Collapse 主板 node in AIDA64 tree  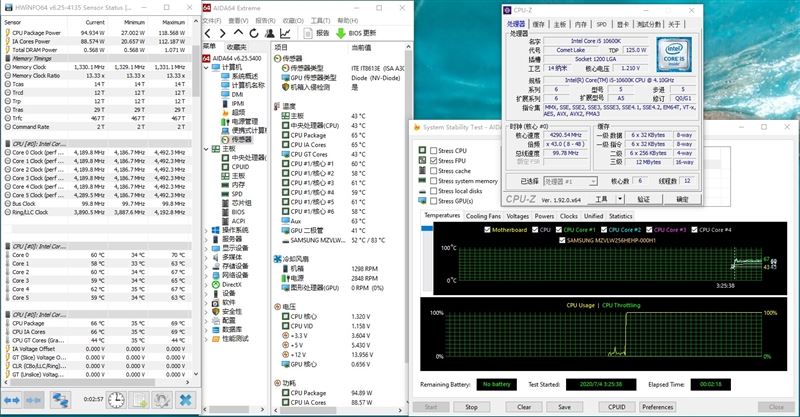(206, 149)
